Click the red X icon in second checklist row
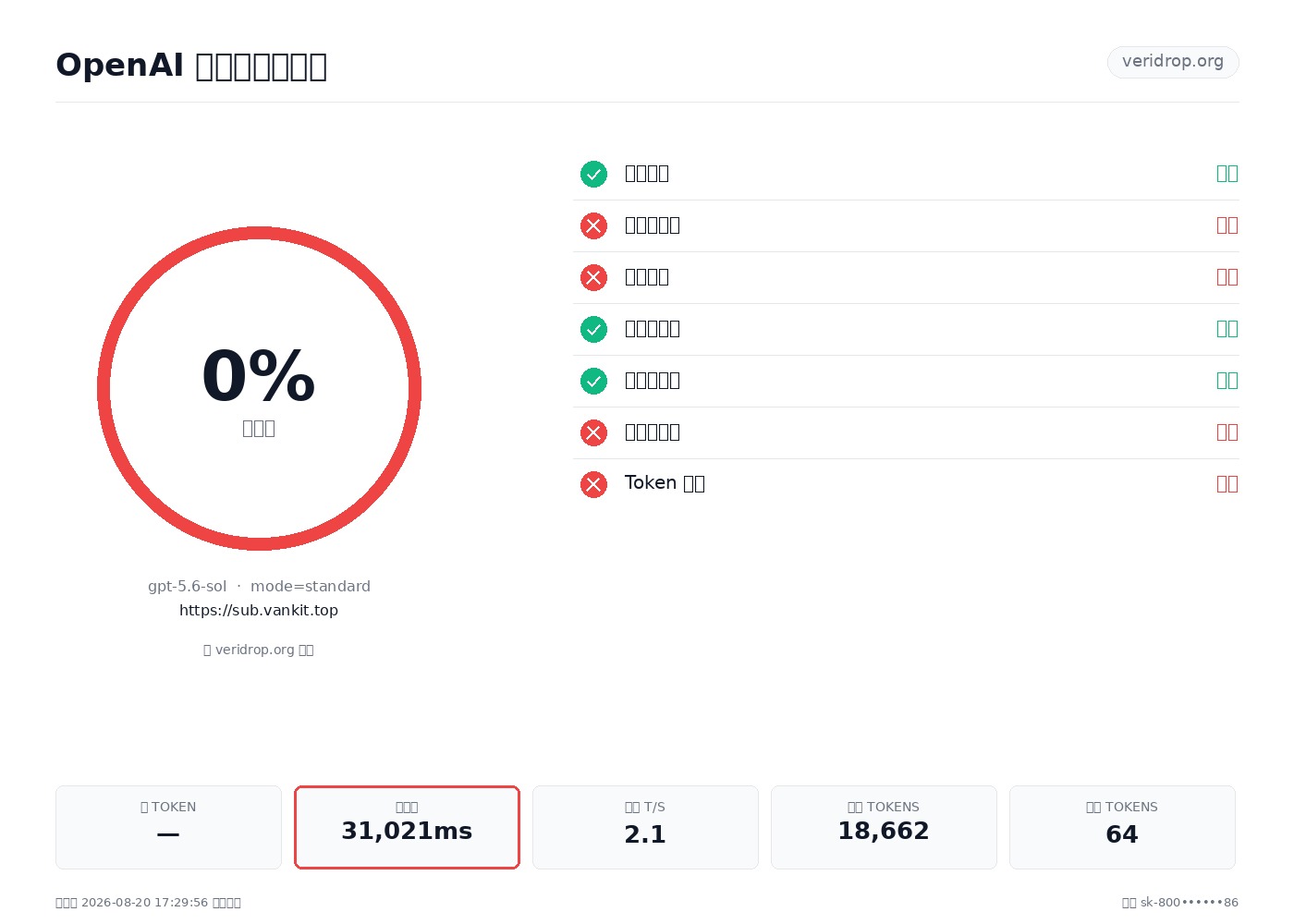1294x924 pixels. tap(593, 225)
